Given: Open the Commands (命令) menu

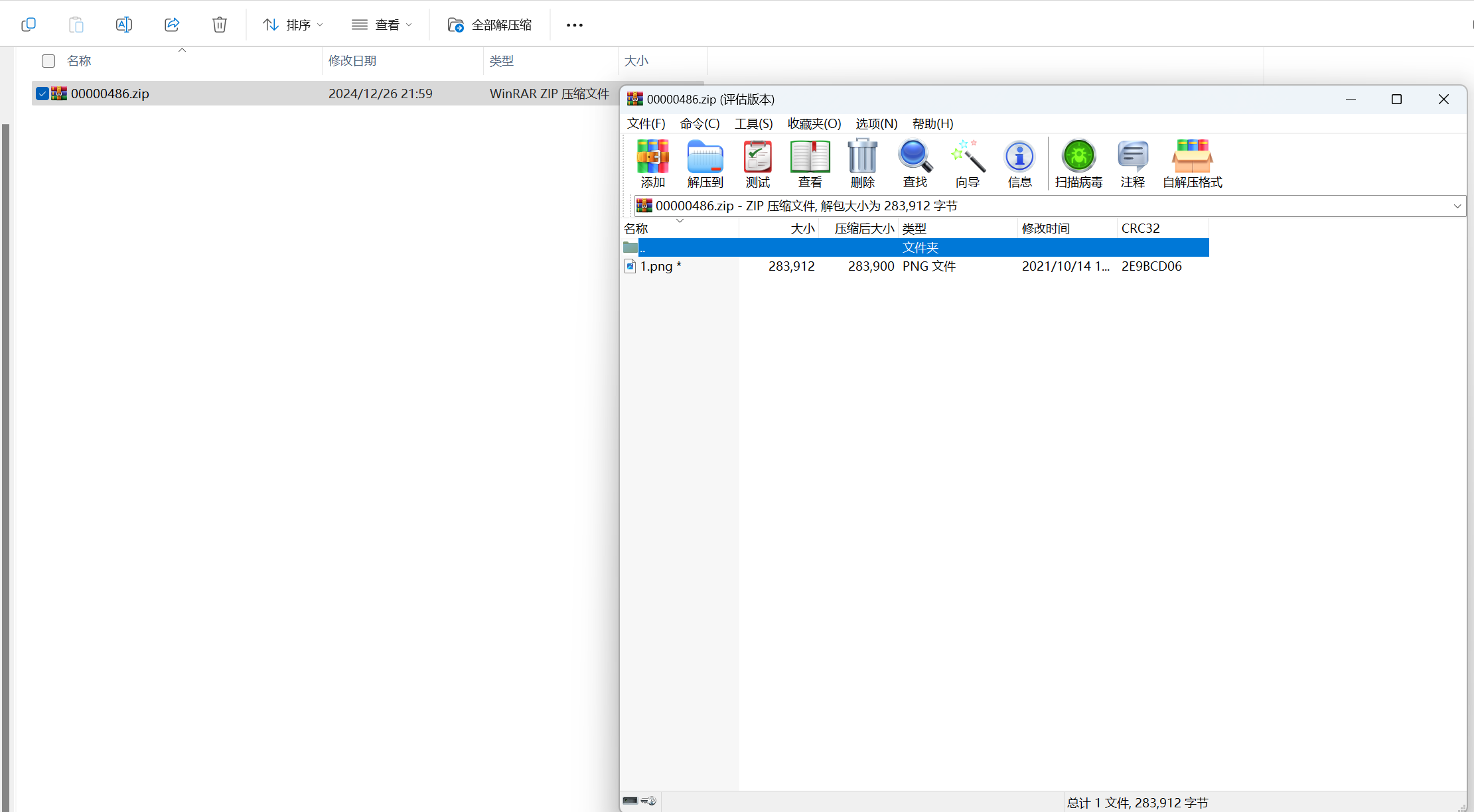Looking at the screenshot, I should tap(700, 123).
